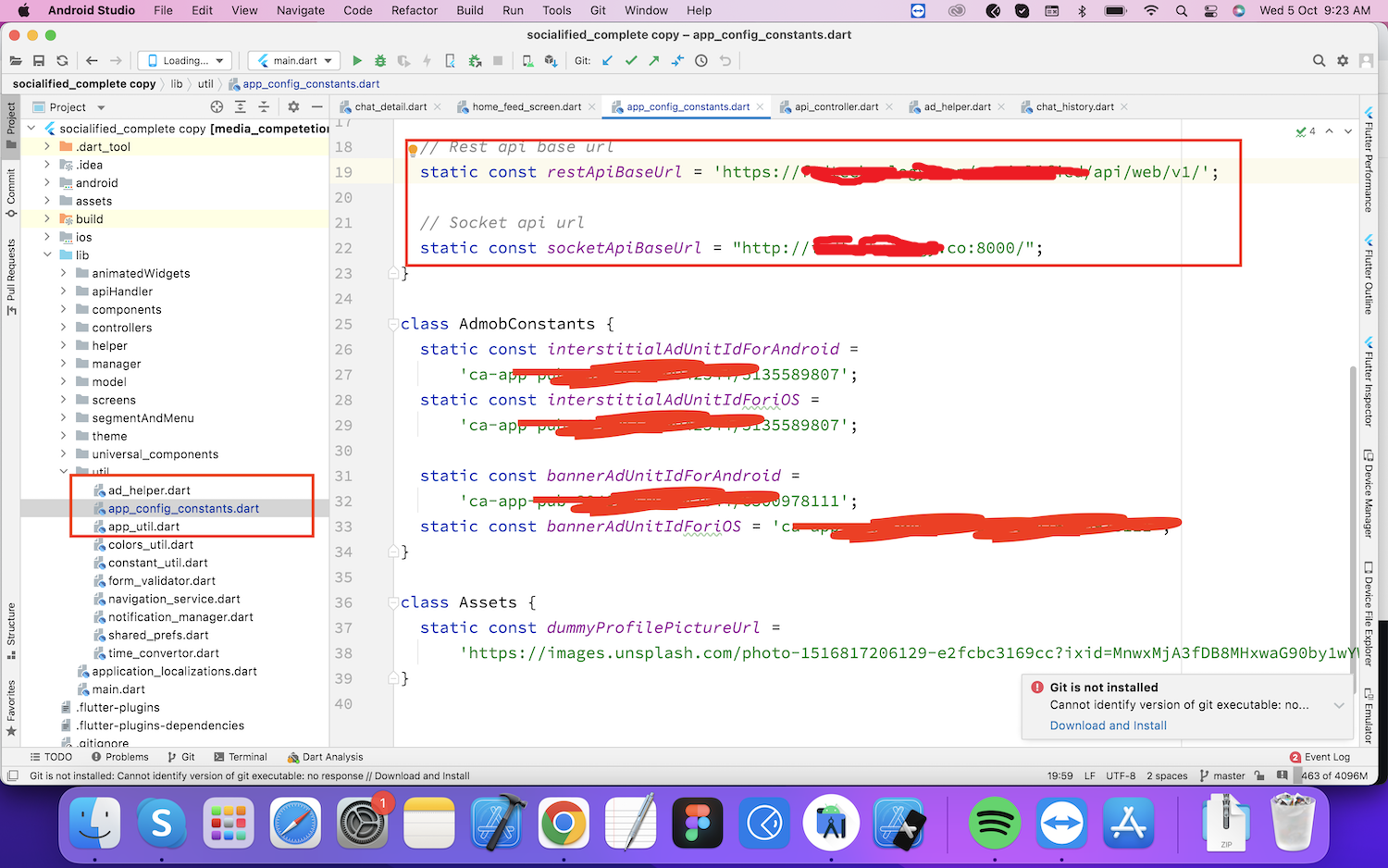
Task: Switch to the chat_history.dart tab
Action: pyautogui.click(x=1074, y=107)
